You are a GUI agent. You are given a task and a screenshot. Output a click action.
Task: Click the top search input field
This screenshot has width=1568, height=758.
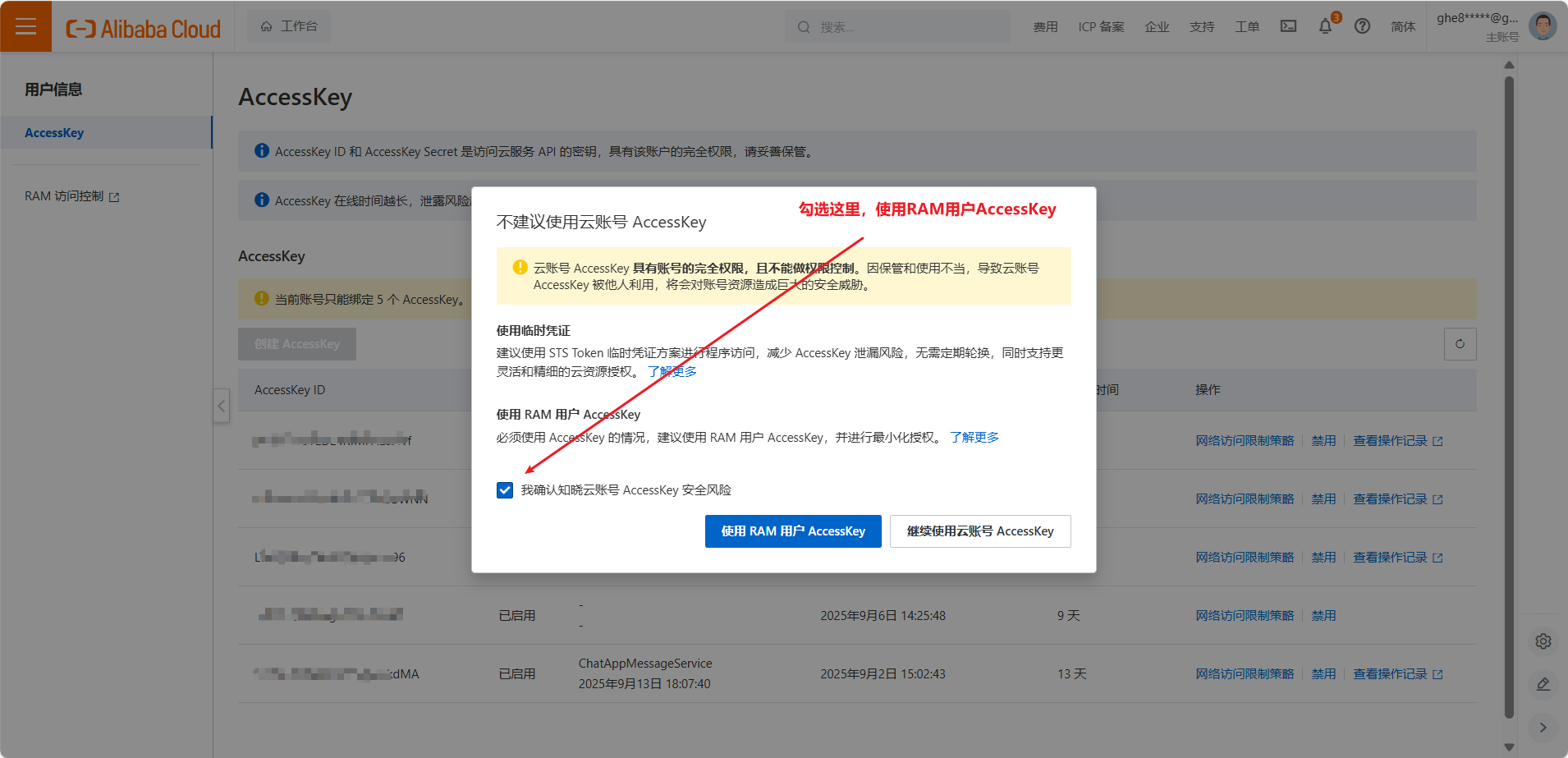(x=903, y=27)
